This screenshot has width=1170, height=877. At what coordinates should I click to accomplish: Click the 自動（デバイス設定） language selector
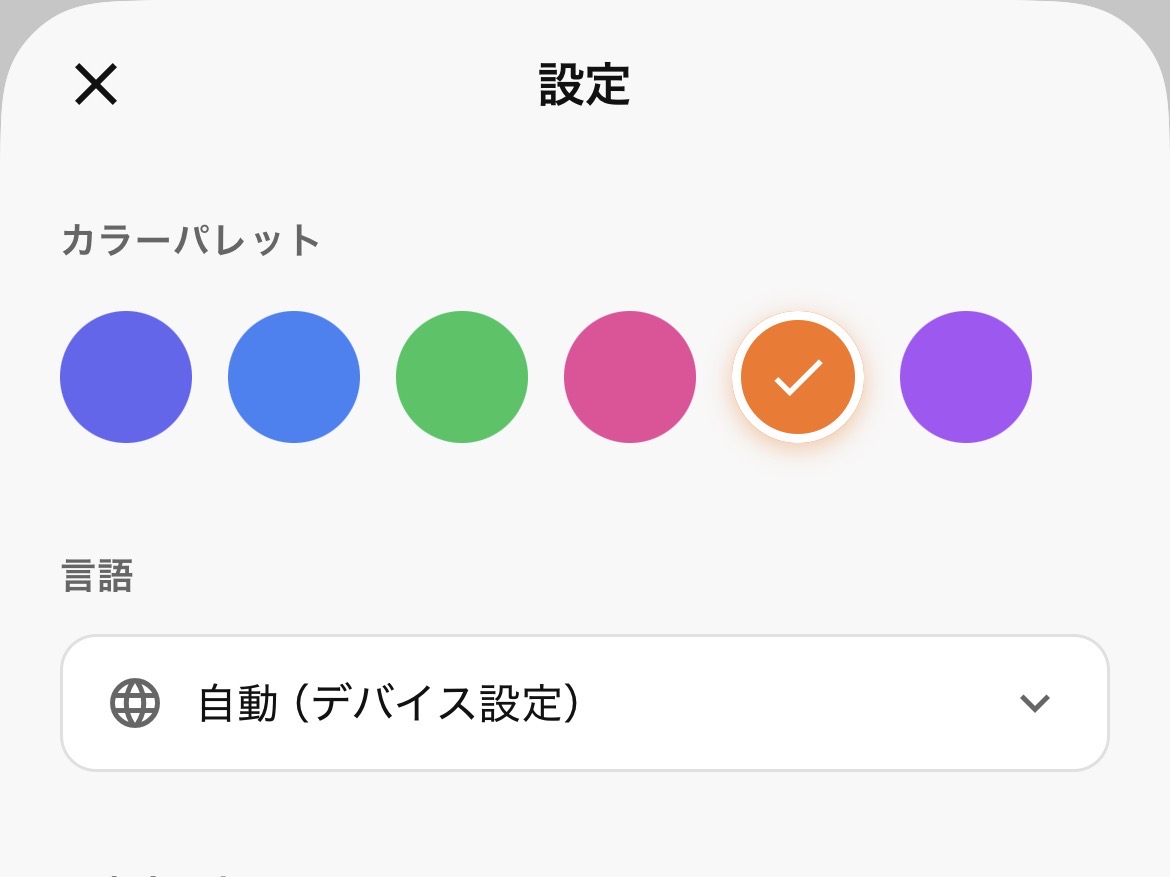pos(585,703)
